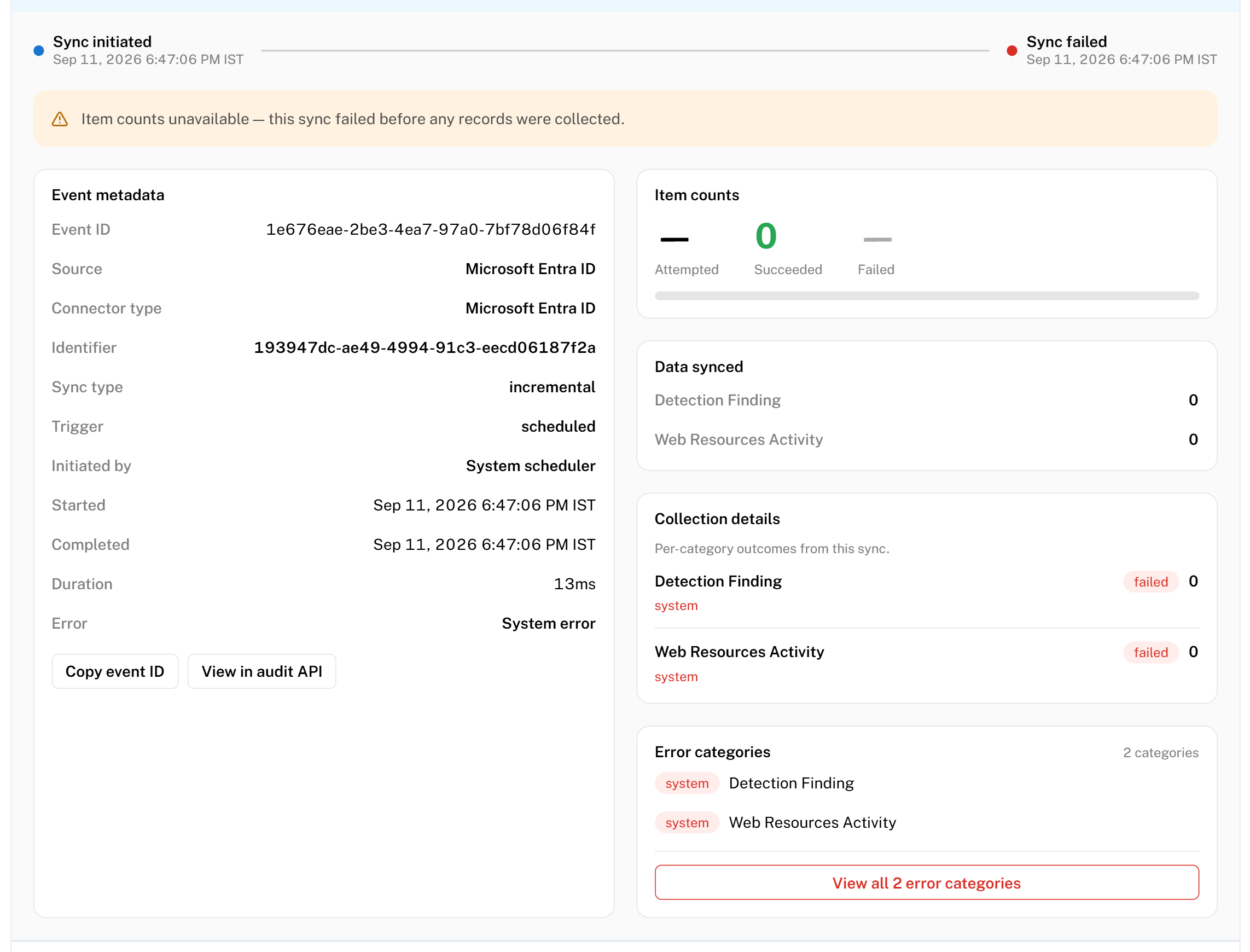Click the Attempted dash count

[x=675, y=240]
